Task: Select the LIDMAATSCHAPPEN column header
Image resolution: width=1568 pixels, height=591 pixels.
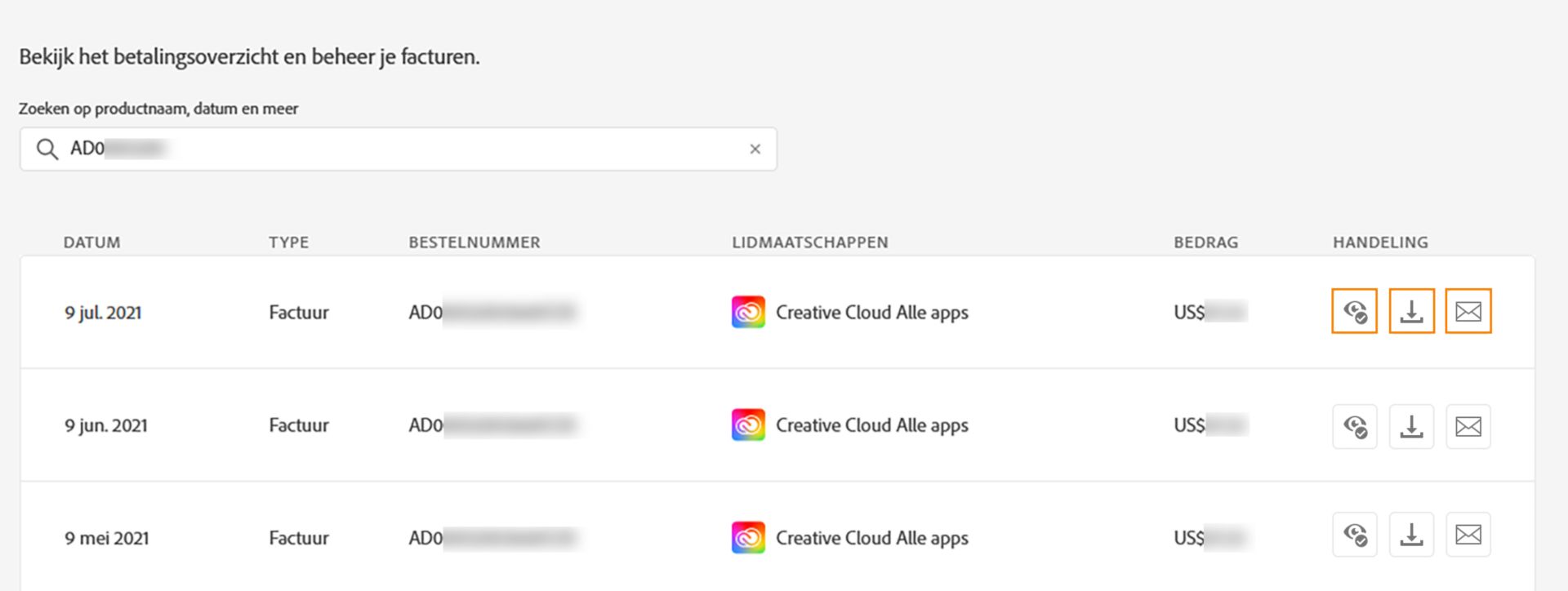Action: pos(809,242)
